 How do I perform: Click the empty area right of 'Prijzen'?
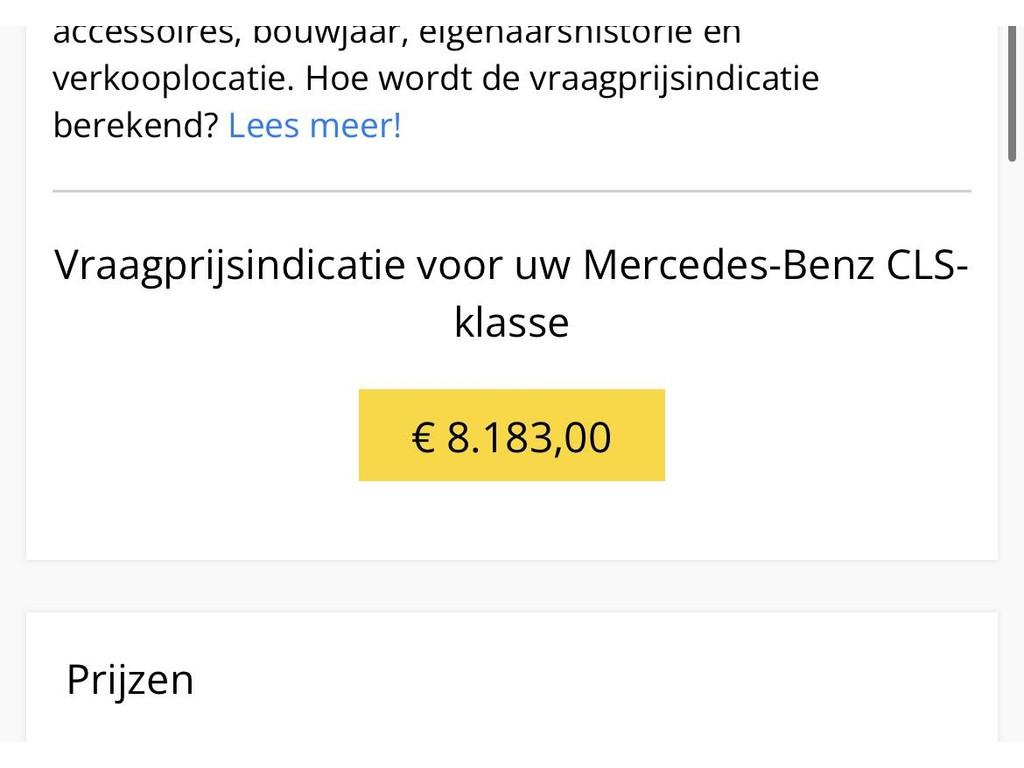(x=588, y=680)
